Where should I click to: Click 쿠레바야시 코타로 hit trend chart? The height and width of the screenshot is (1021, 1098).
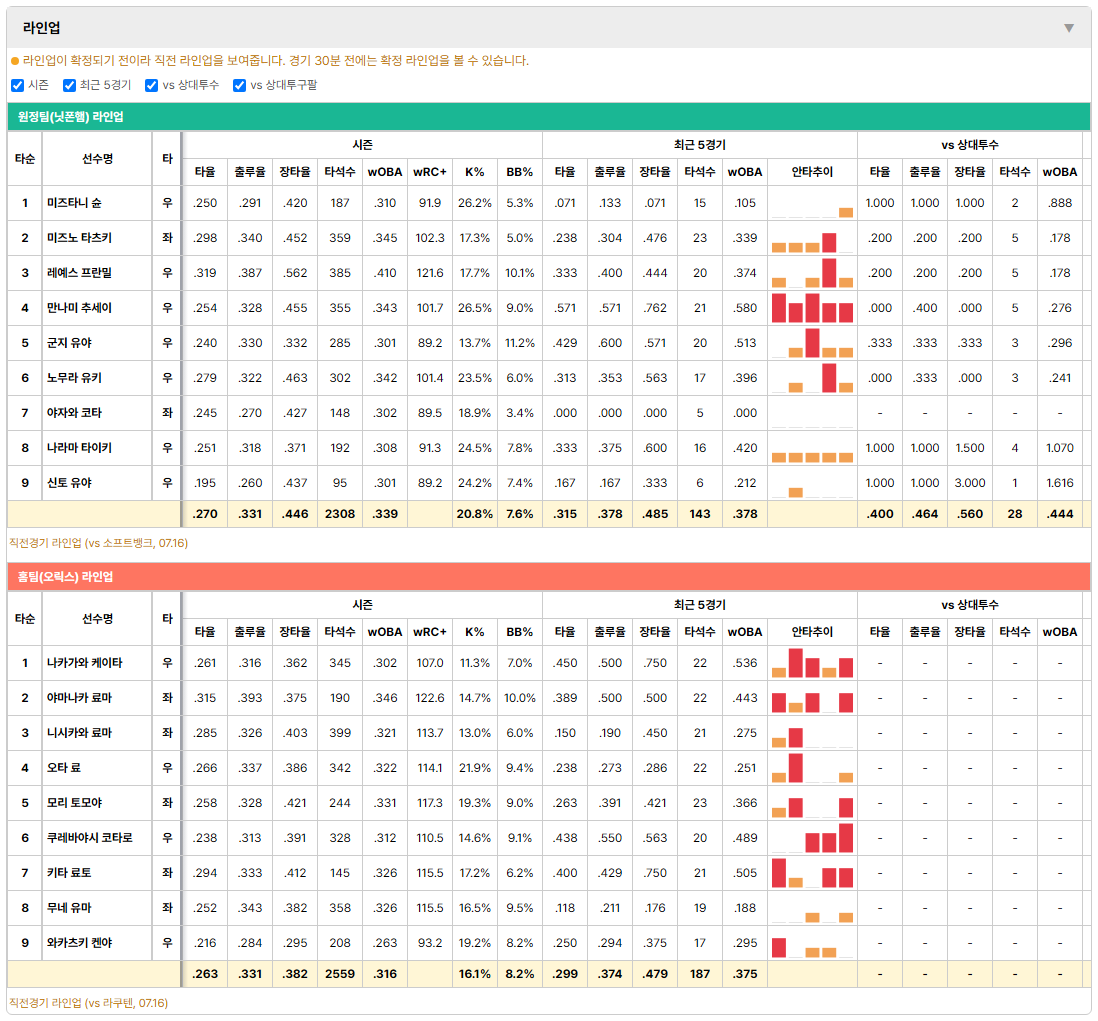point(812,838)
